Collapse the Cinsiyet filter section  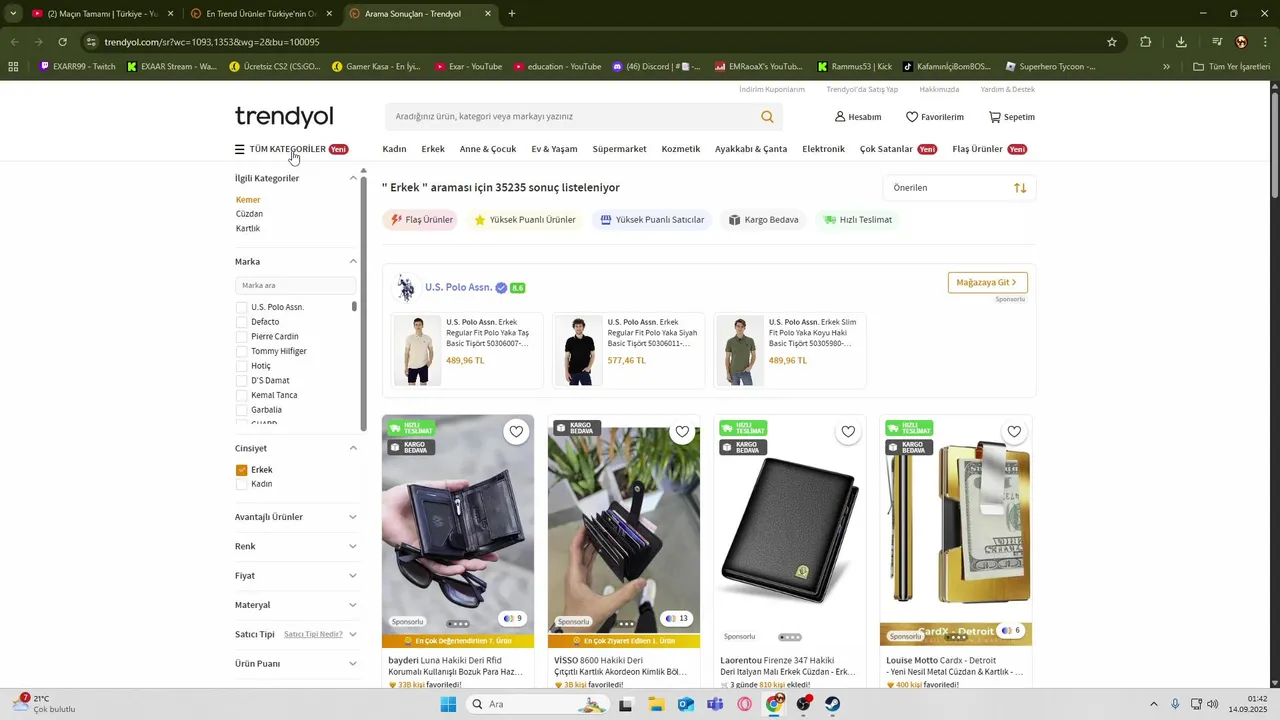tap(353, 448)
